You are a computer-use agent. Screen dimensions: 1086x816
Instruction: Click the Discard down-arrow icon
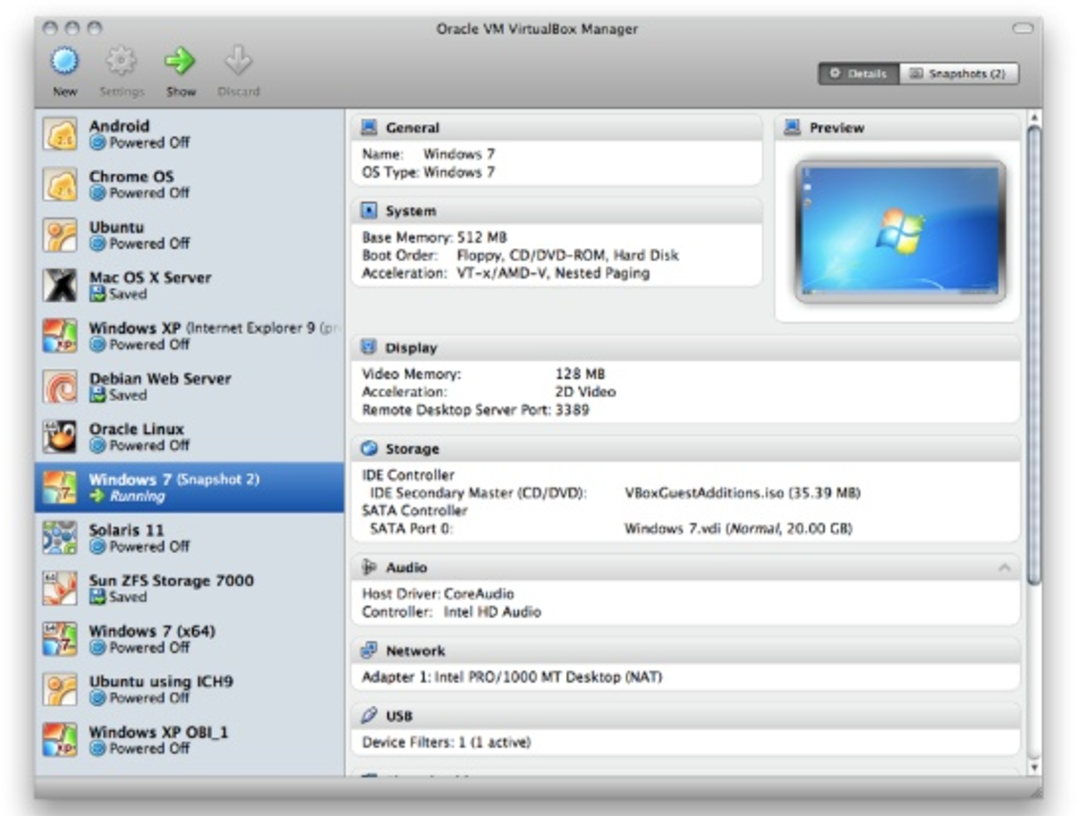[x=238, y=62]
